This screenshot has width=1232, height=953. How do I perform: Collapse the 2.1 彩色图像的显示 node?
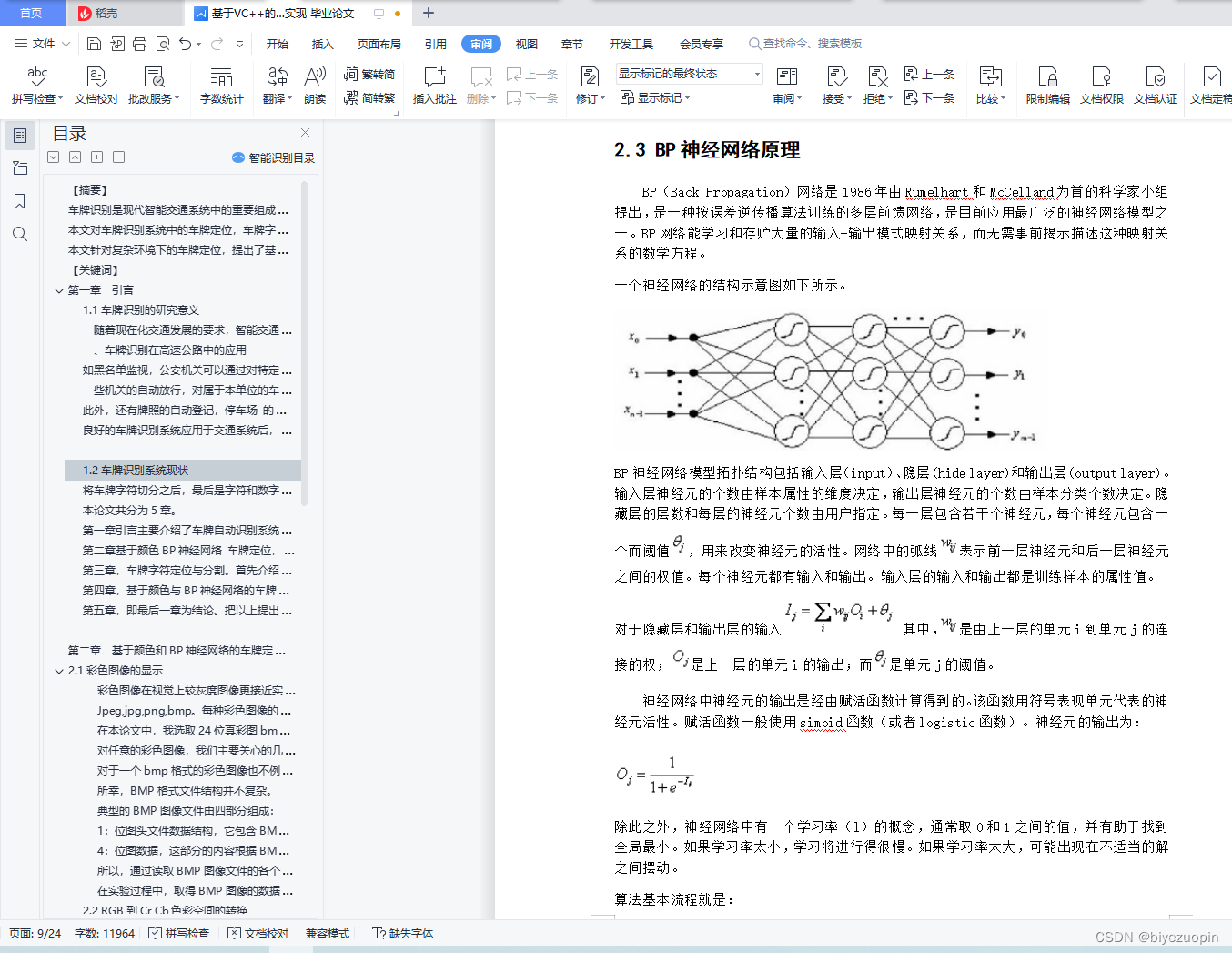(x=59, y=671)
